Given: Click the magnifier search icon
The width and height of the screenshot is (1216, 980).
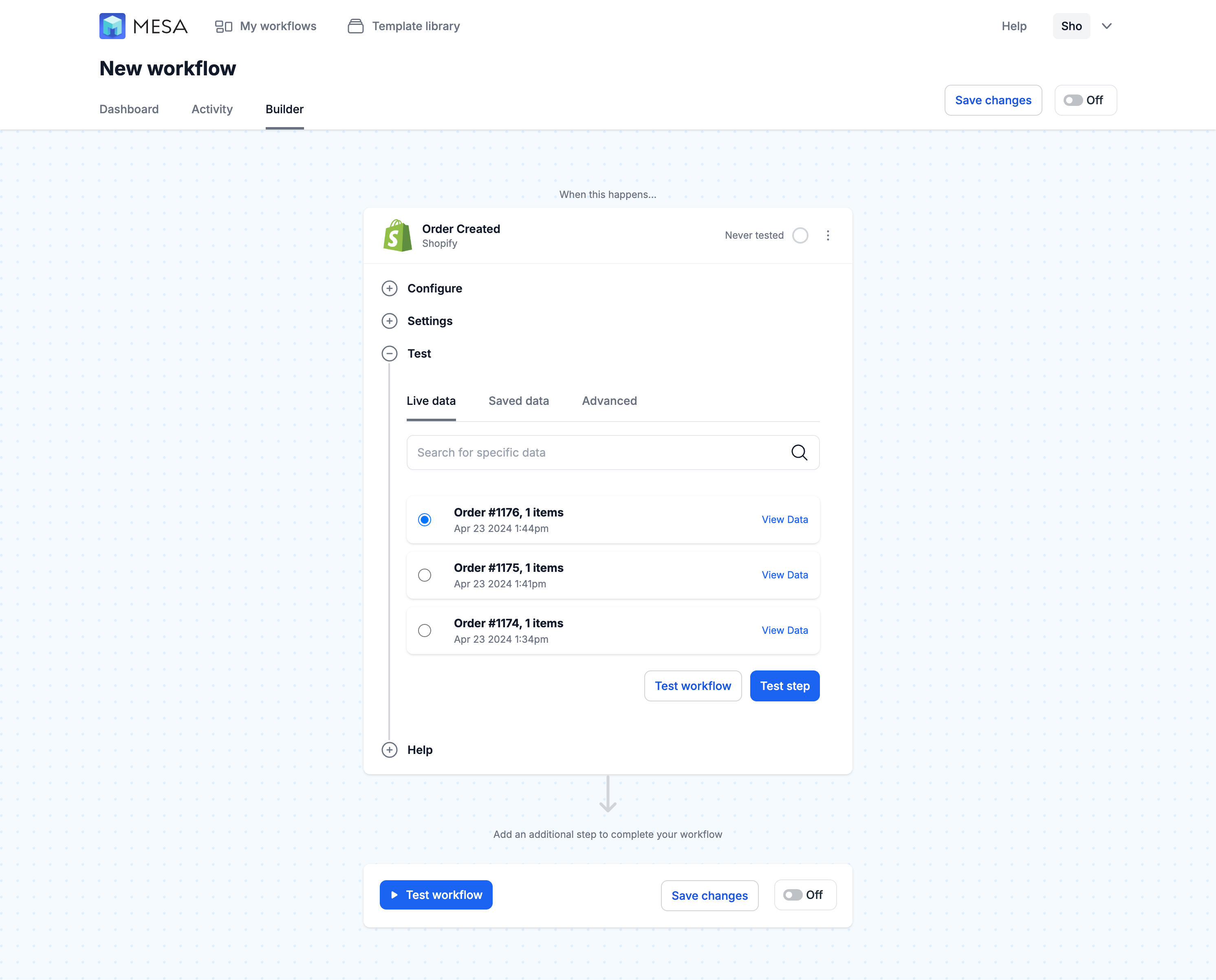Looking at the screenshot, I should [799, 452].
